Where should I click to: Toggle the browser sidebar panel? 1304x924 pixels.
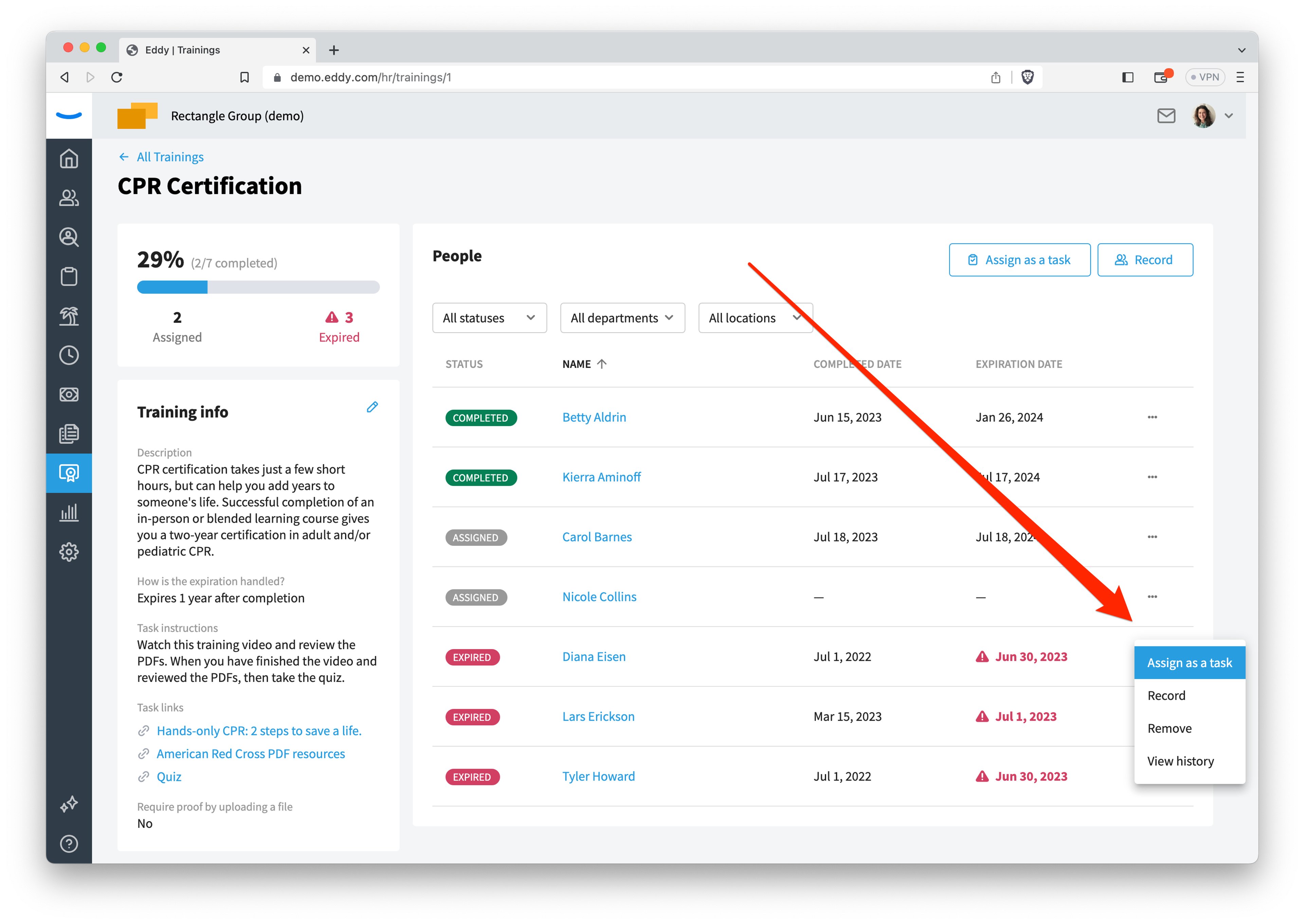coord(1127,77)
